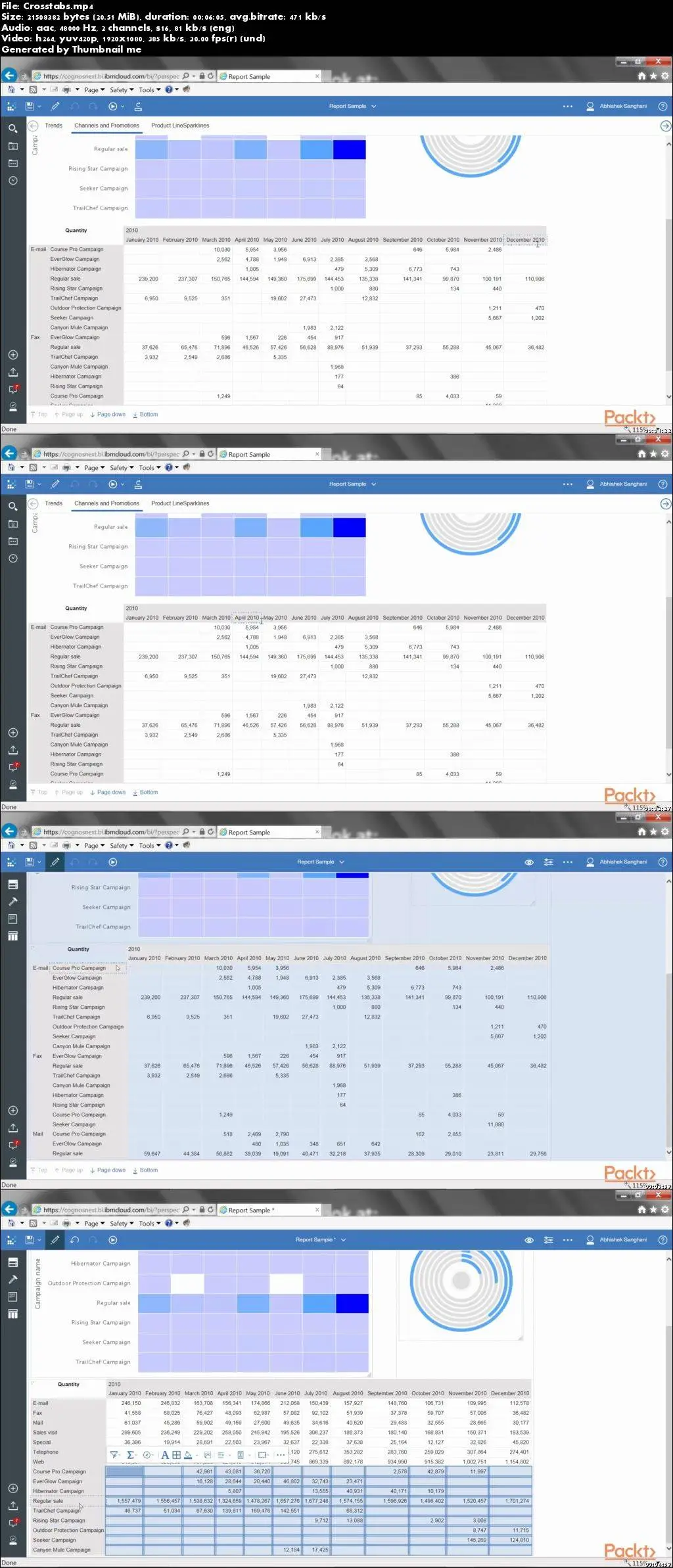This screenshot has height=1568, width=673.
Task: Toggle the page preview eye icon in the fourth frame
Action: 529,1239
